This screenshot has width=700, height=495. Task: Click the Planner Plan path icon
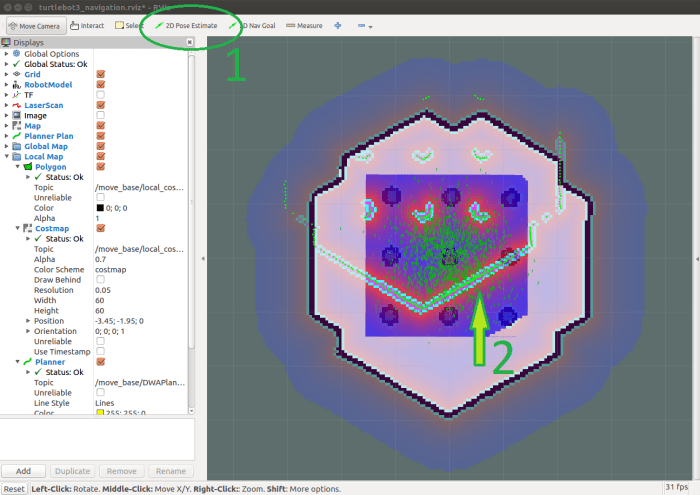[x=17, y=136]
